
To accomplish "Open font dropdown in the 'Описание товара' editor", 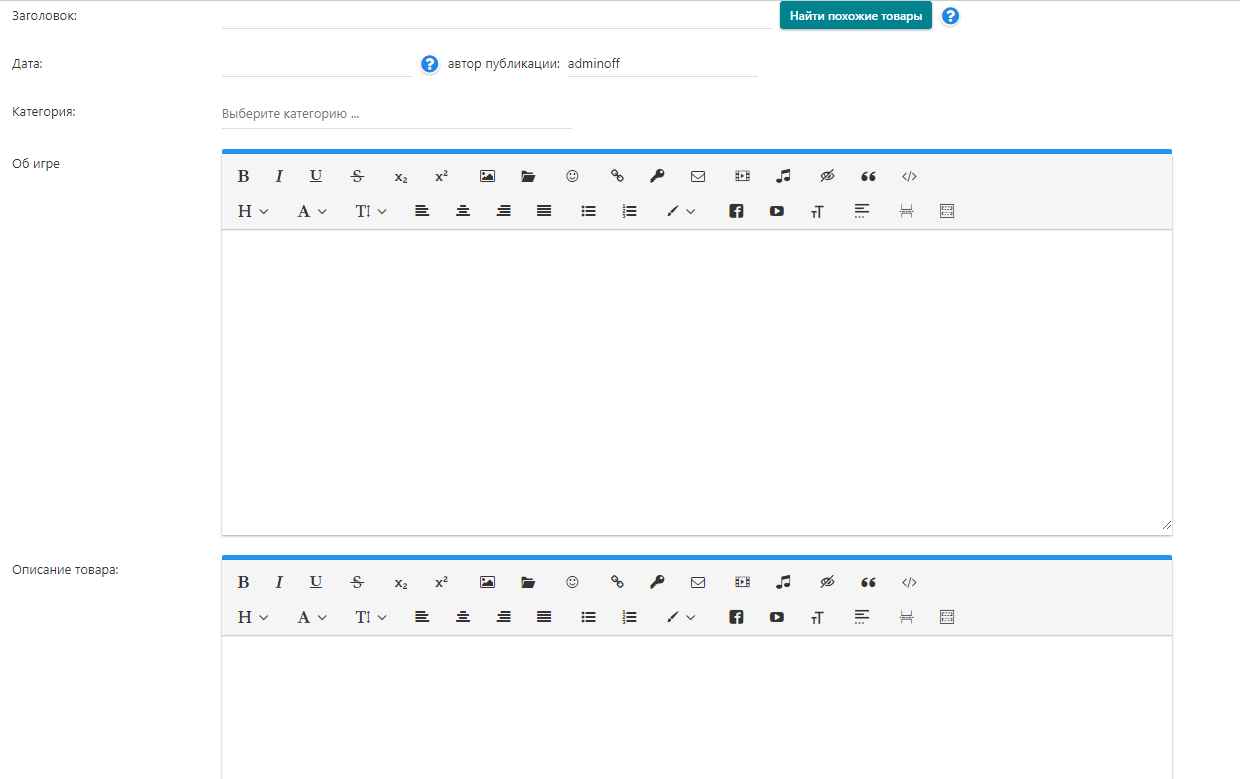I will tap(312, 617).
